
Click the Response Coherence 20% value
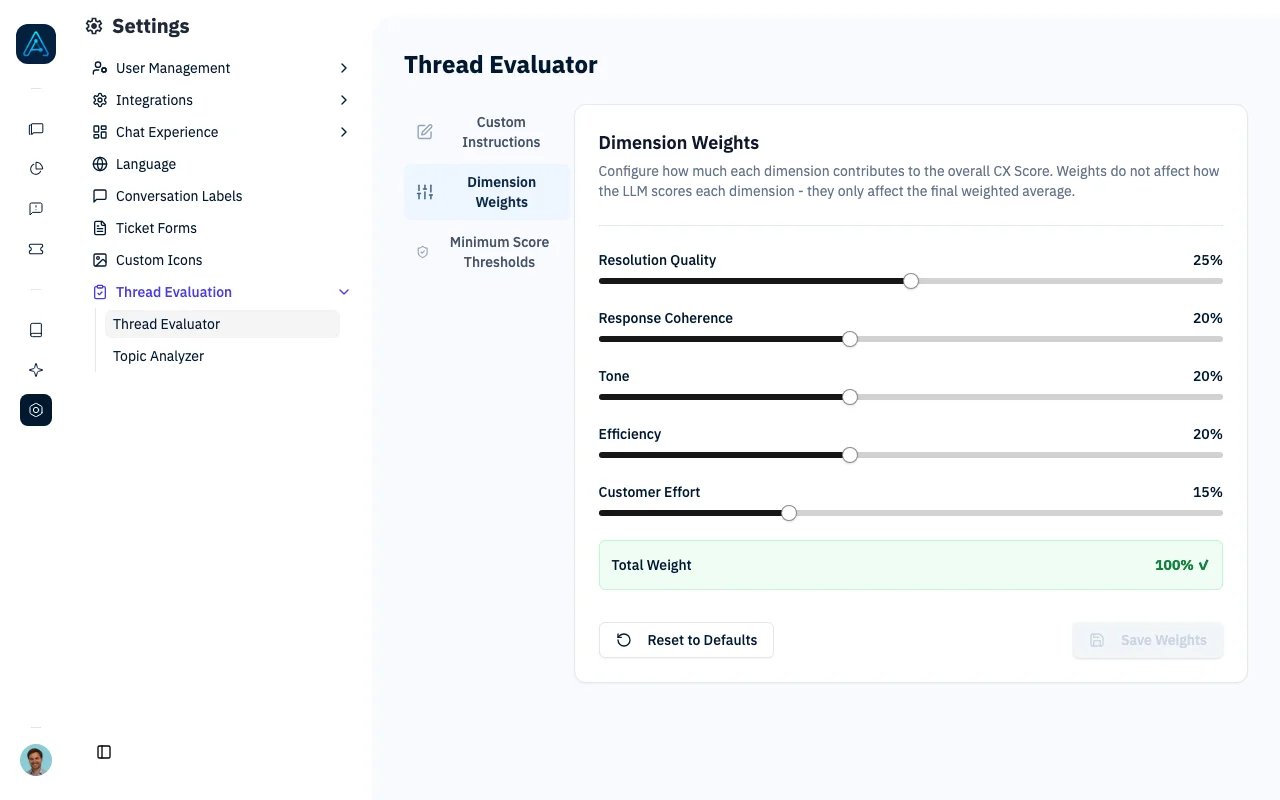[x=1207, y=318]
